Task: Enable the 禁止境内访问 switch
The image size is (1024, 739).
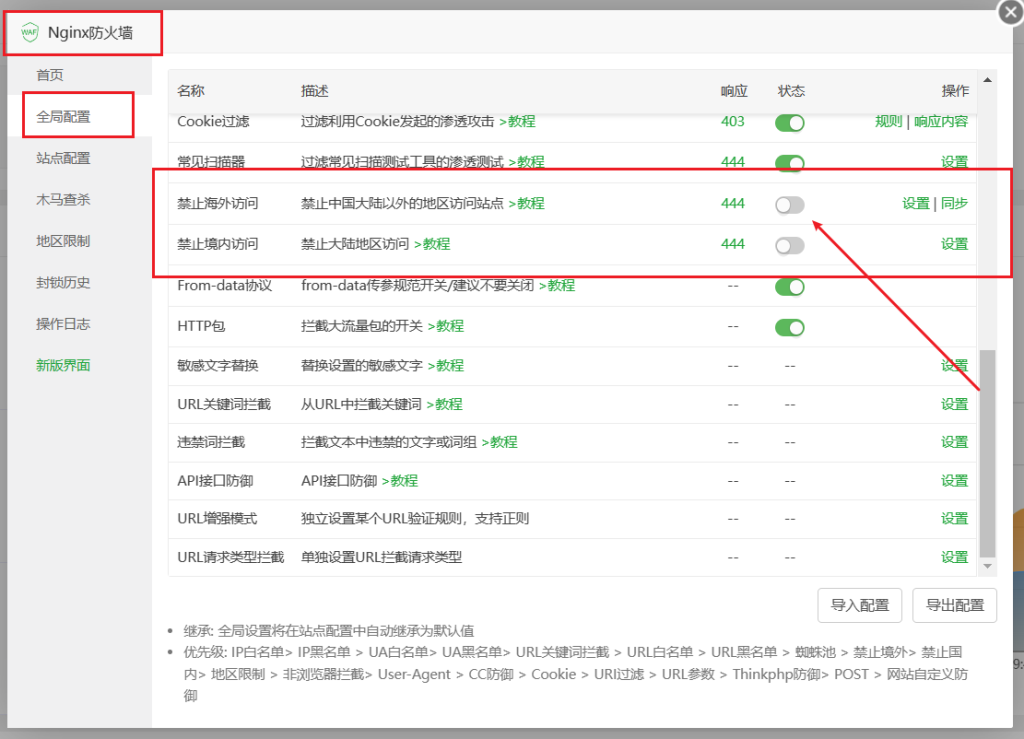Action: pos(790,245)
